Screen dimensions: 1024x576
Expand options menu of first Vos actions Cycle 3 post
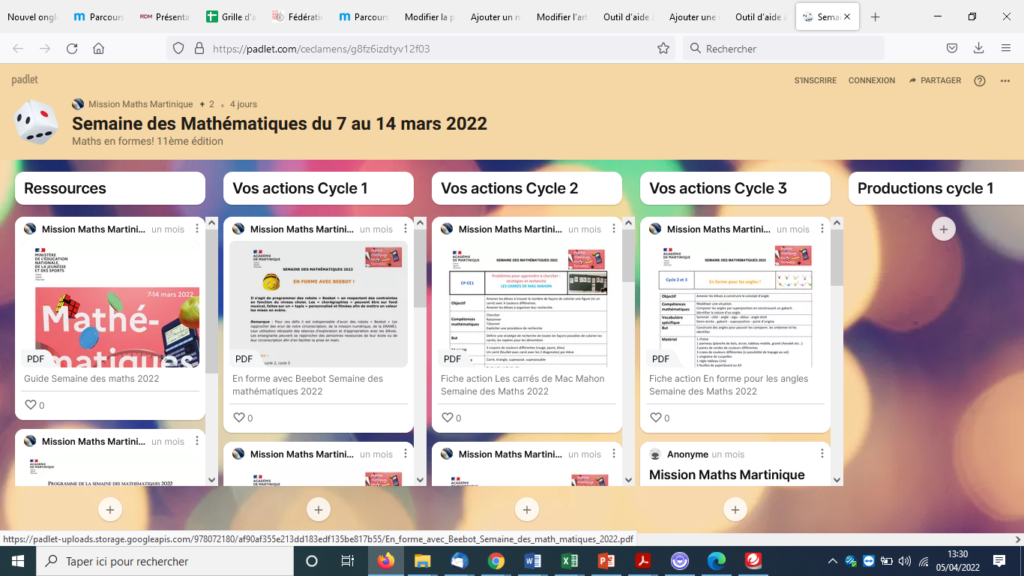click(x=822, y=229)
